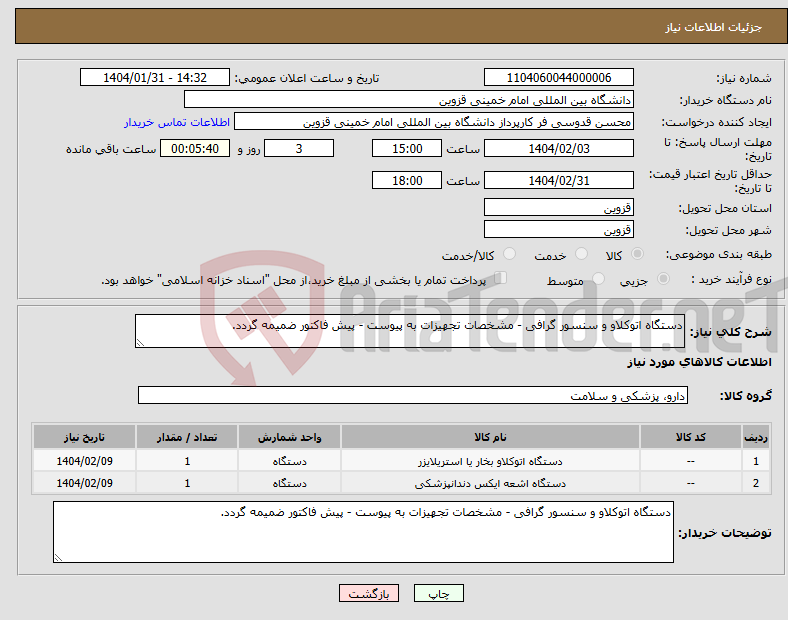
Task: Click the تاریخ نیاز column header
Action: click(x=84, y=437)
